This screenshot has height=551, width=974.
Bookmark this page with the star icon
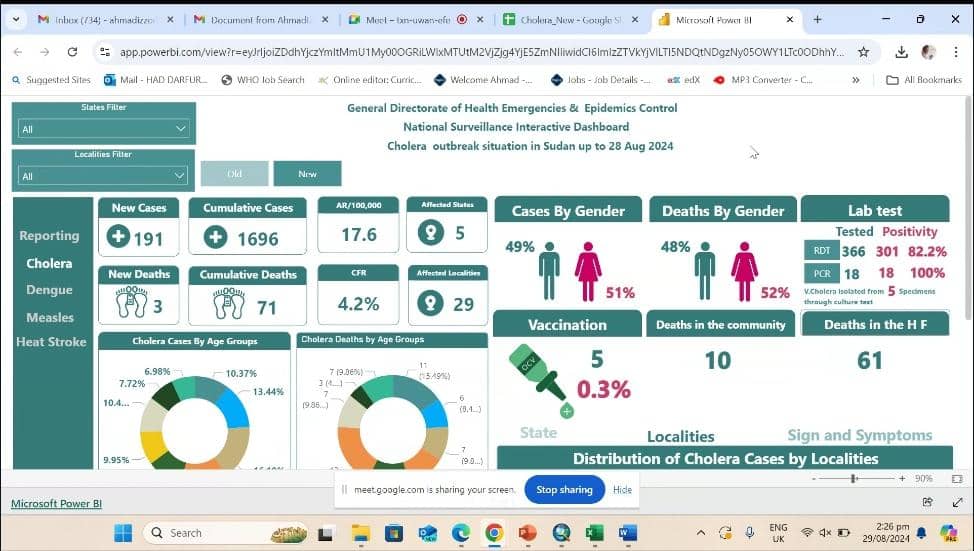863,52
